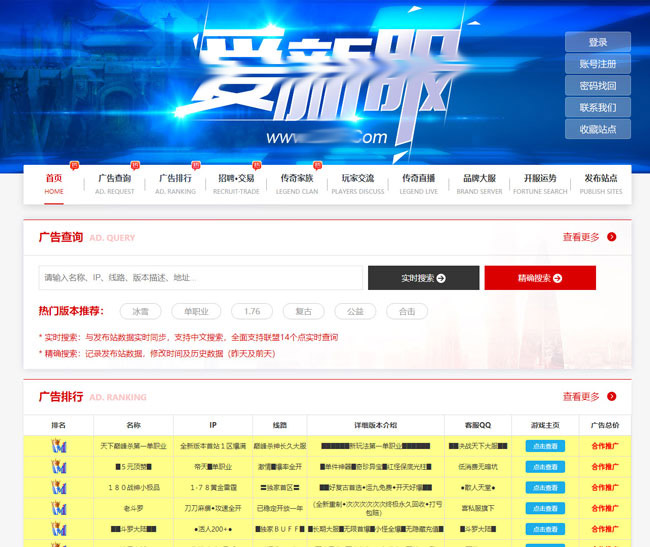This screenshot has height=547, width=650.
Task: Click the hot badge above 招聘•交易 tab
Action: tap(256, 166)
